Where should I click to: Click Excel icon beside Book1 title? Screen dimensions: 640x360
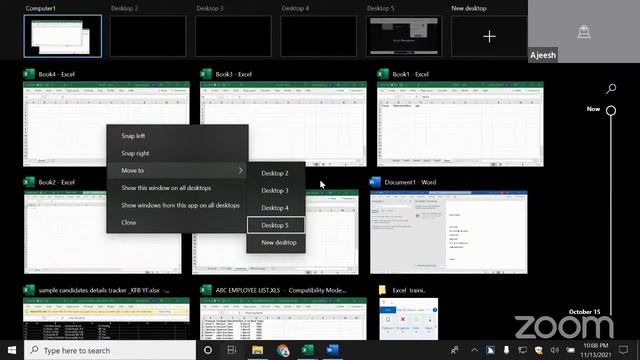pyautogui.click(x=383, y=74)
